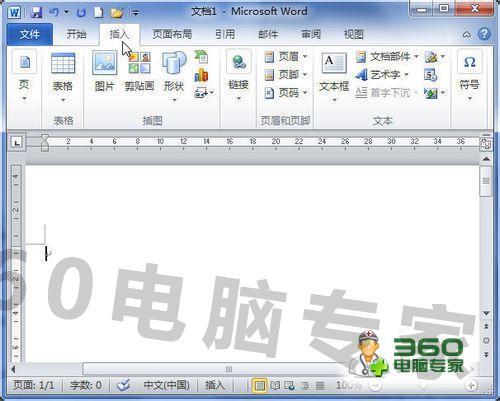Switch to the 页面布局 tab
Screen dimensions: 500x401
(x=172, y=34)
